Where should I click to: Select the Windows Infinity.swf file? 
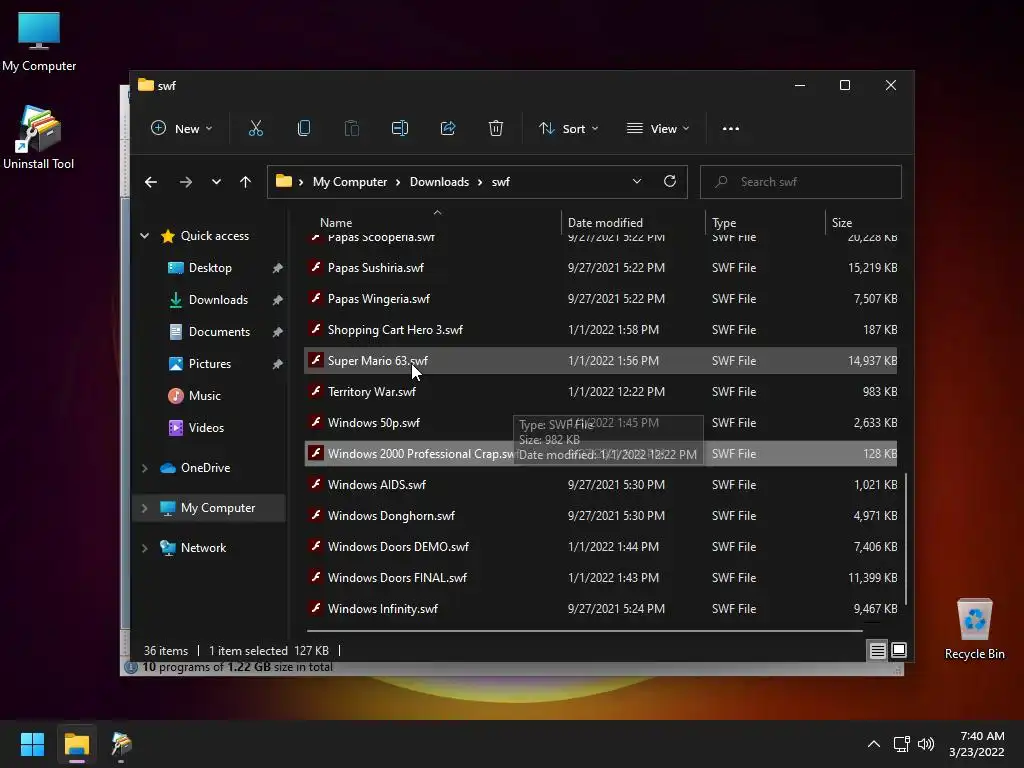601,608
